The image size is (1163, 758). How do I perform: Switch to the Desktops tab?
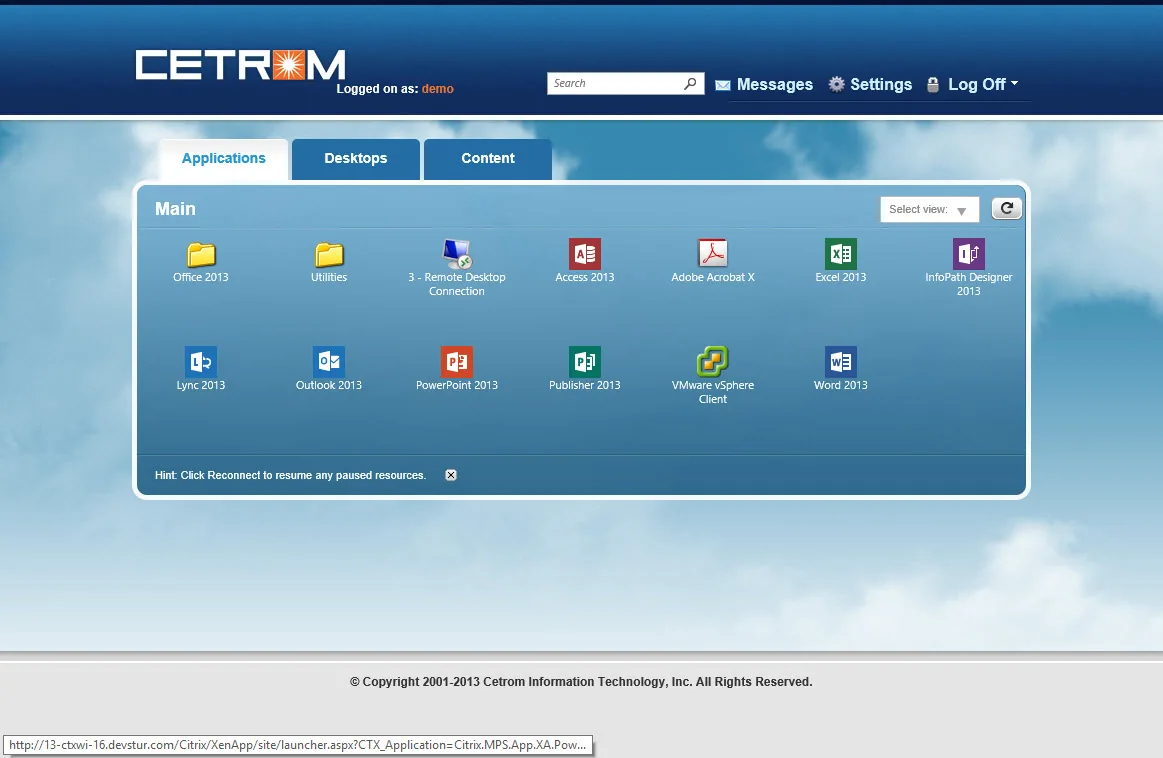pos(356,159)
